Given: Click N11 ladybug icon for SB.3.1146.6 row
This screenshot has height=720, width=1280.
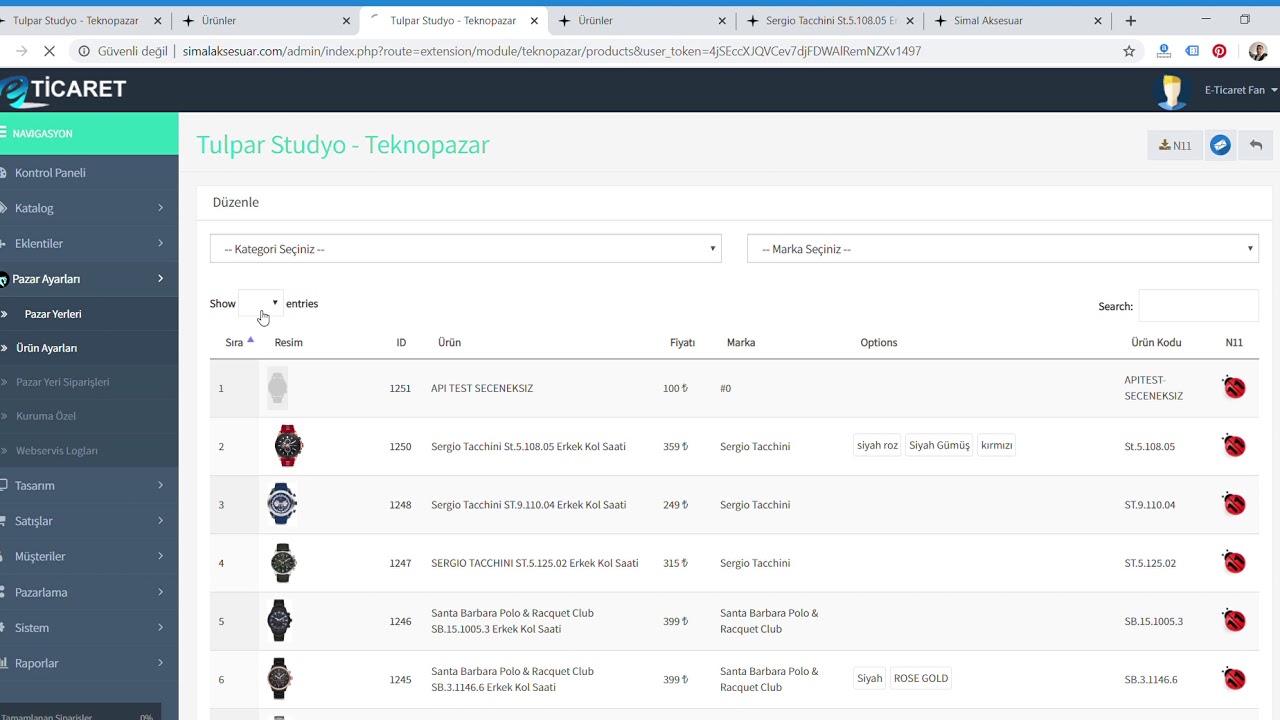Looking at the screenshot, I should [1234, 678].
